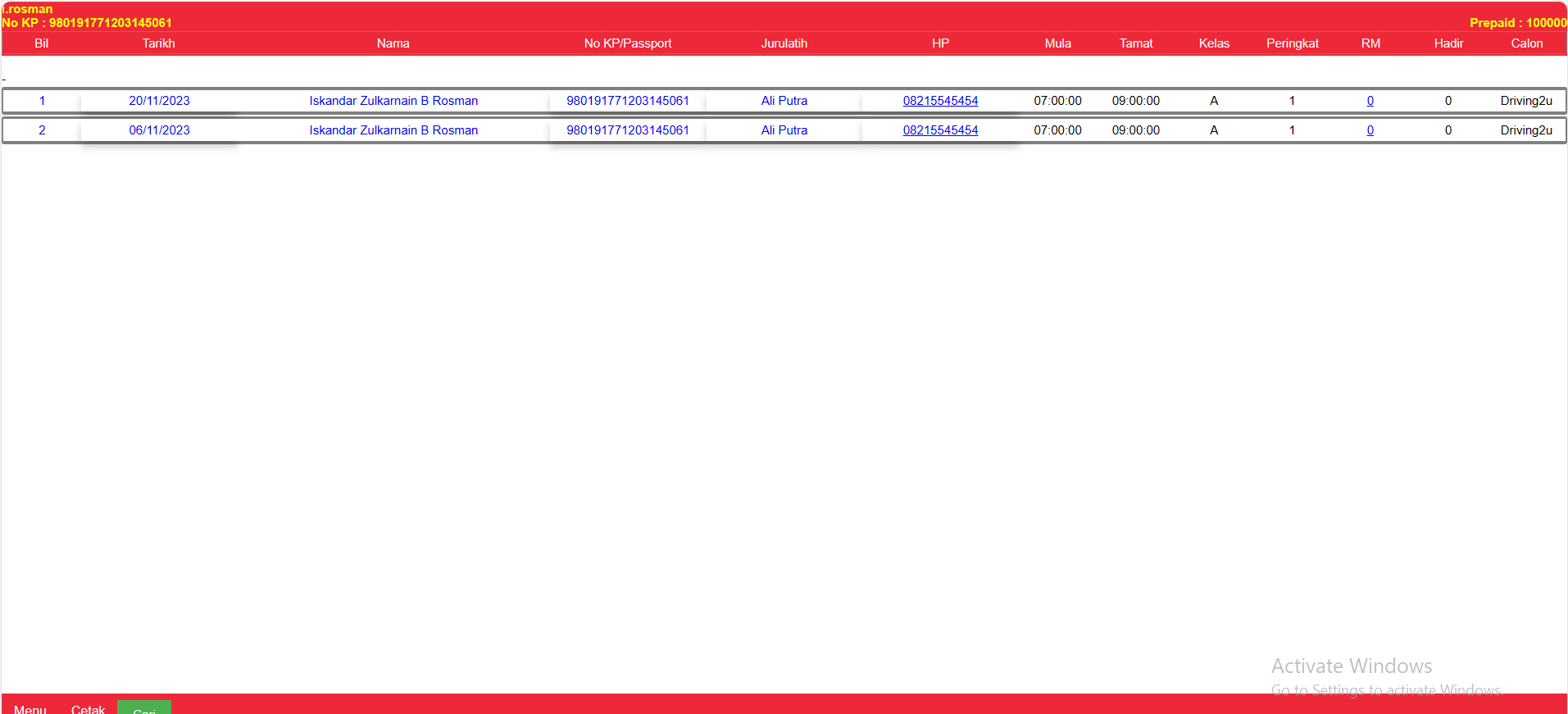Click the Prepaid balance text
Screen dimensions: 1568x714
pos(1517,23)
